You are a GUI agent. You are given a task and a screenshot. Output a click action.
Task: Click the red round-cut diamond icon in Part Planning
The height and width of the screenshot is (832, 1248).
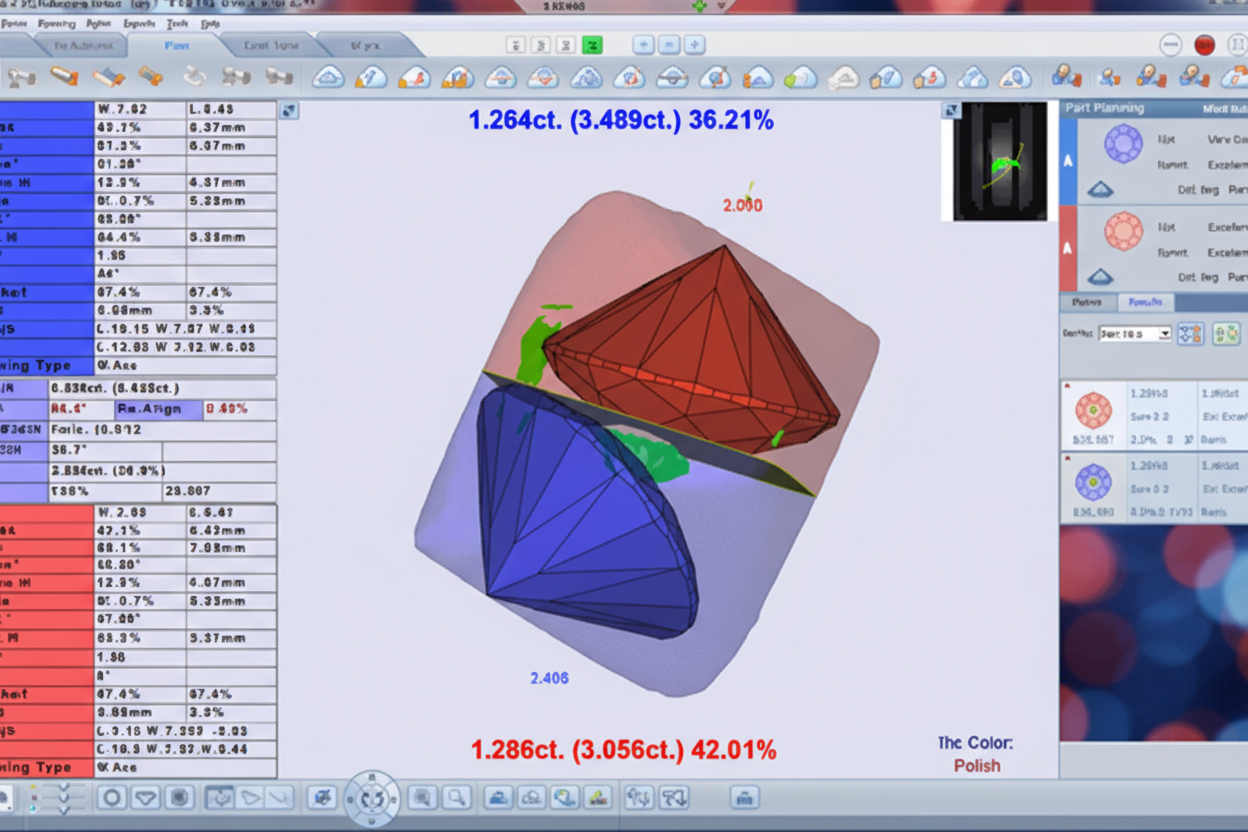[1123, 231]
